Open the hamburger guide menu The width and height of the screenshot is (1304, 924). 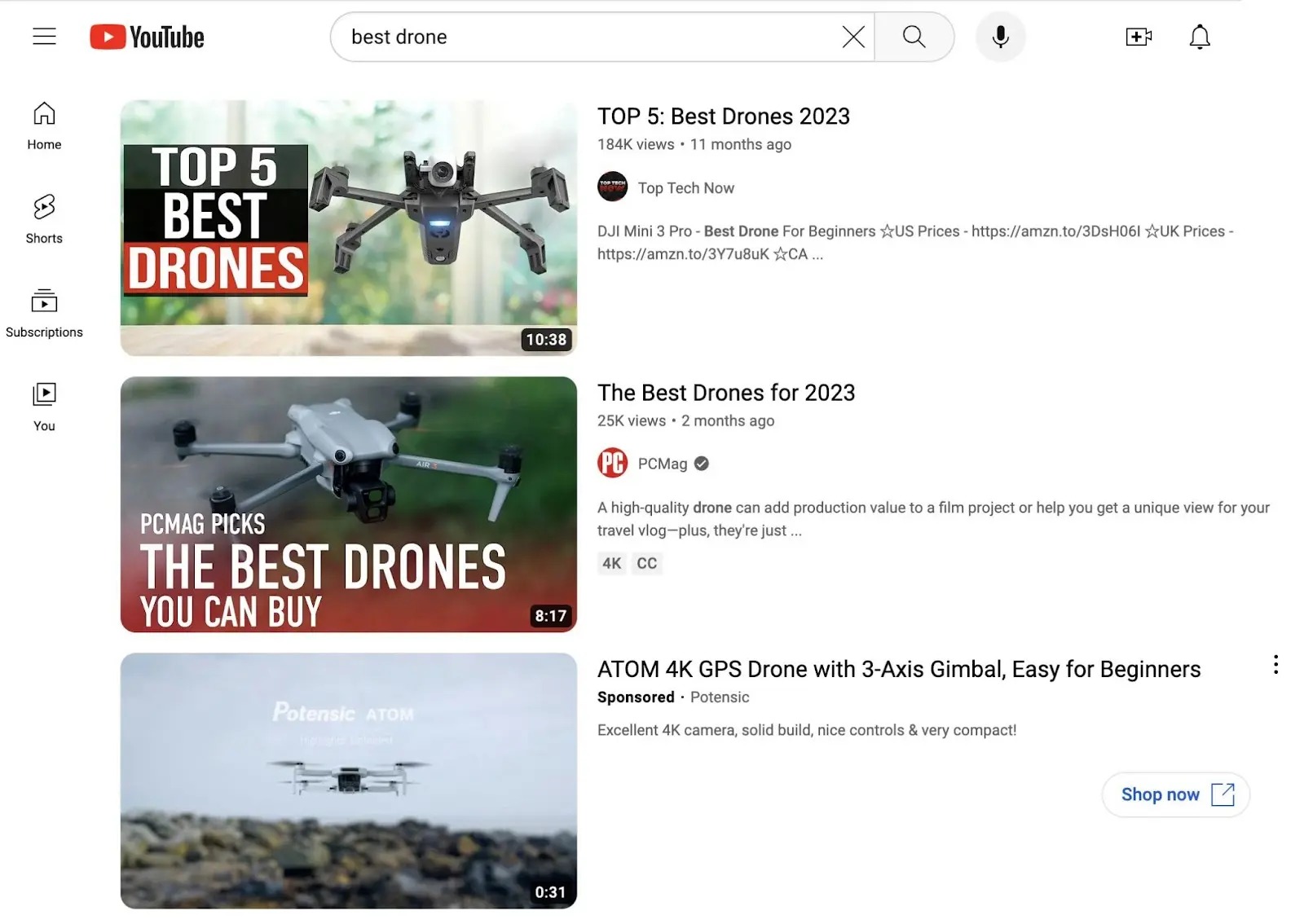44,37
